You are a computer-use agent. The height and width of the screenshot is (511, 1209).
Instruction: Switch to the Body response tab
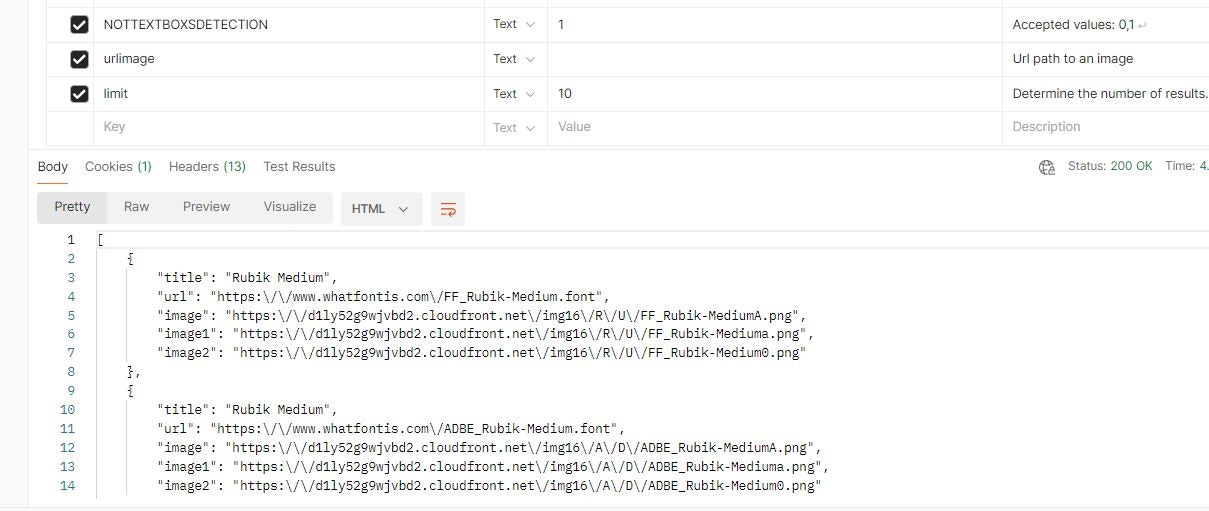click(x=53, y=167)
